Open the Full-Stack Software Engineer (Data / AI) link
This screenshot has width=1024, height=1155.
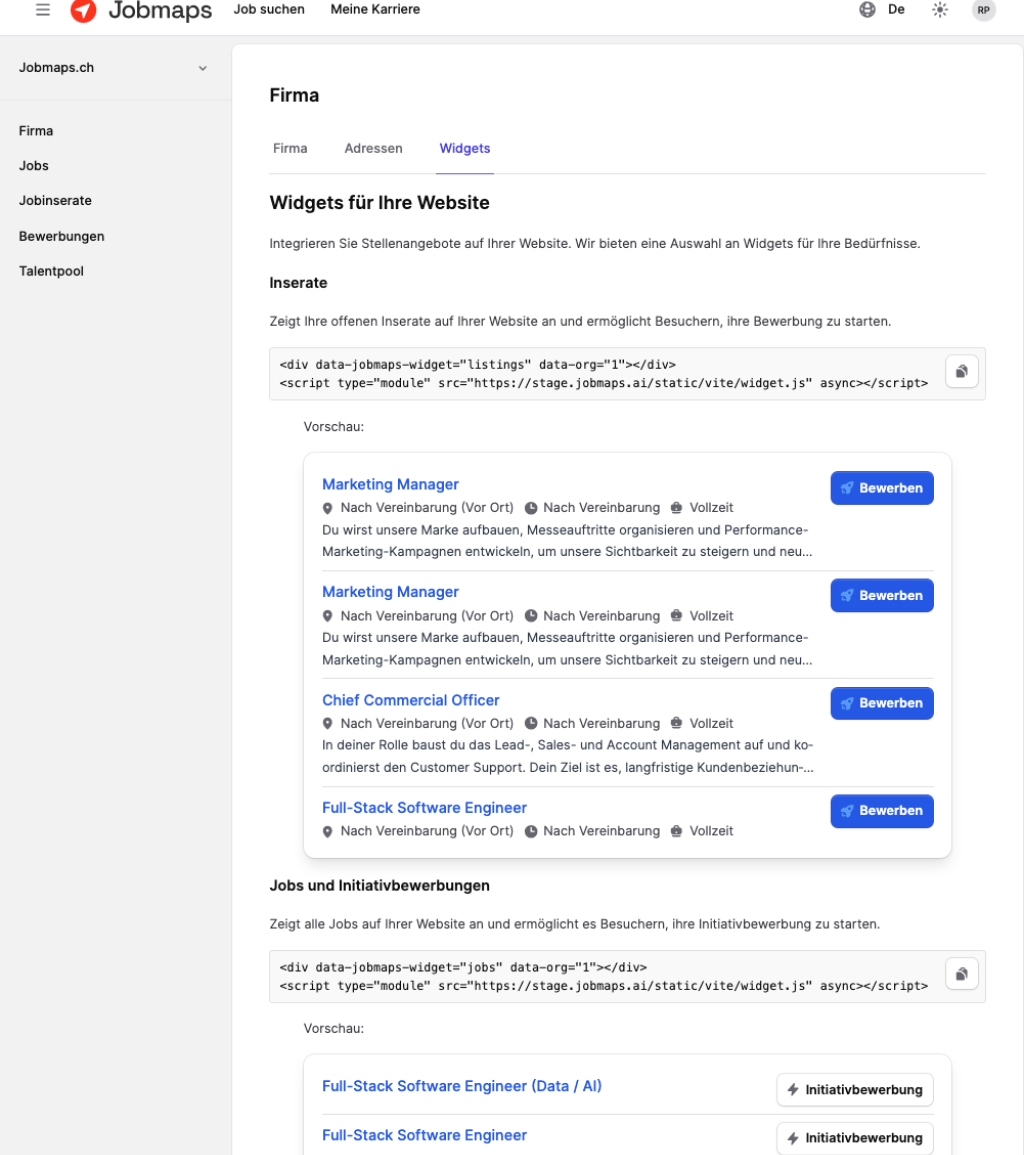461,1086
